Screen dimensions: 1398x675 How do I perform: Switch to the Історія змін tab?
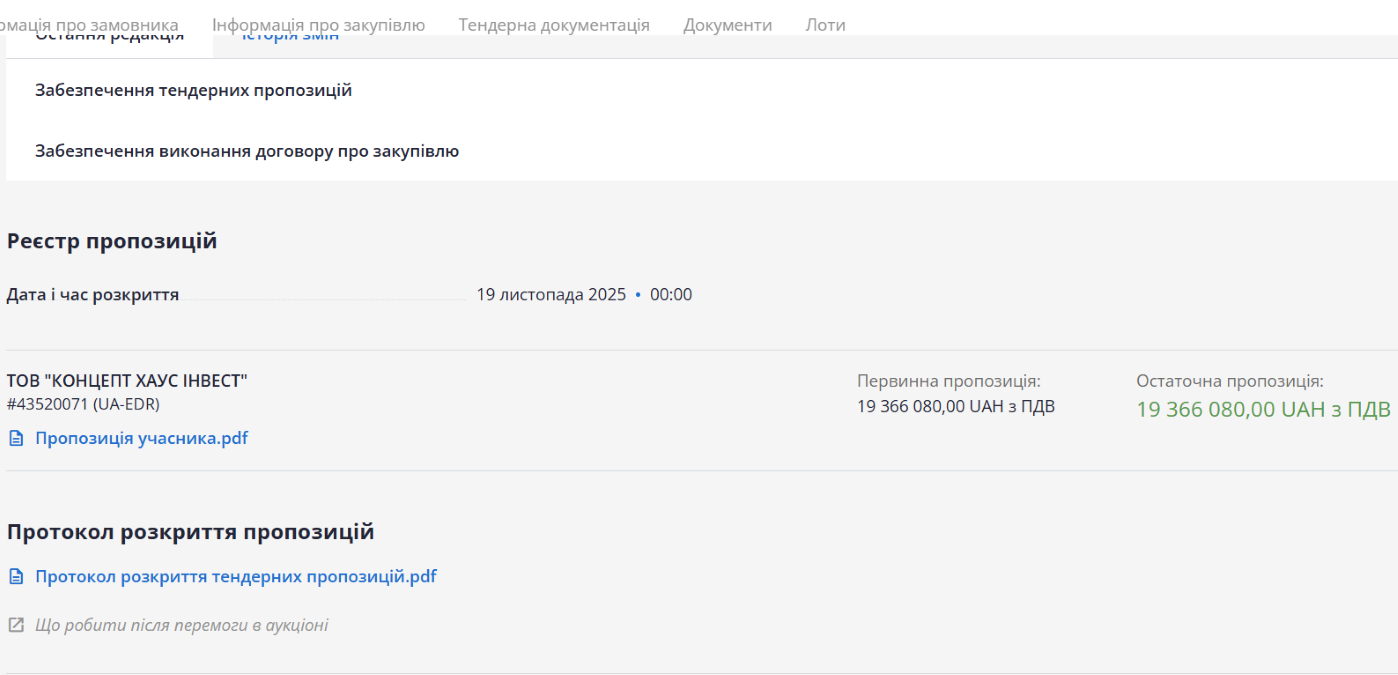point(290,39)
